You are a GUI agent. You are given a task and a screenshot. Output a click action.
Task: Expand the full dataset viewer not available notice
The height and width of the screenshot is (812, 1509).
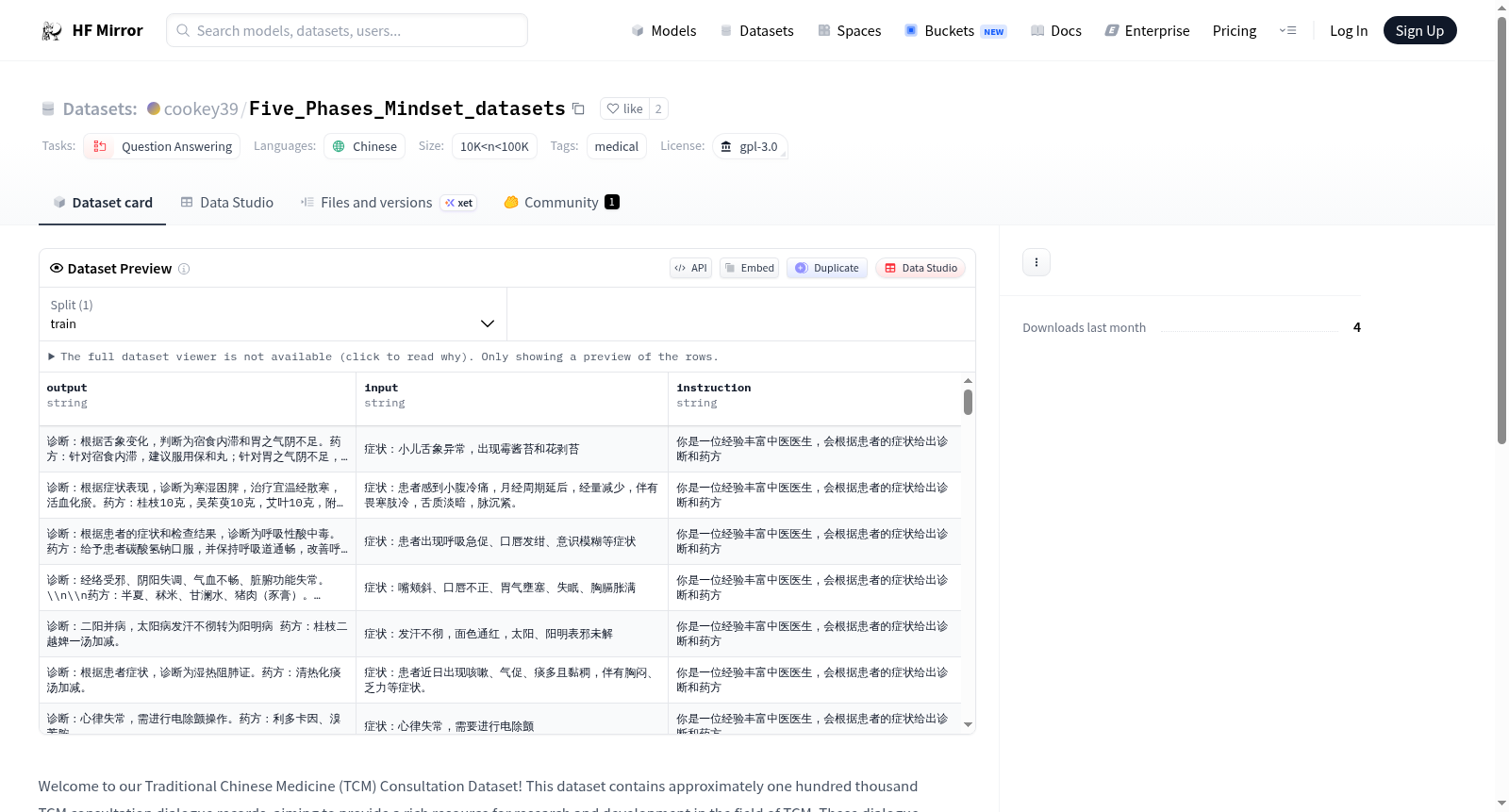tap(383, 356)
